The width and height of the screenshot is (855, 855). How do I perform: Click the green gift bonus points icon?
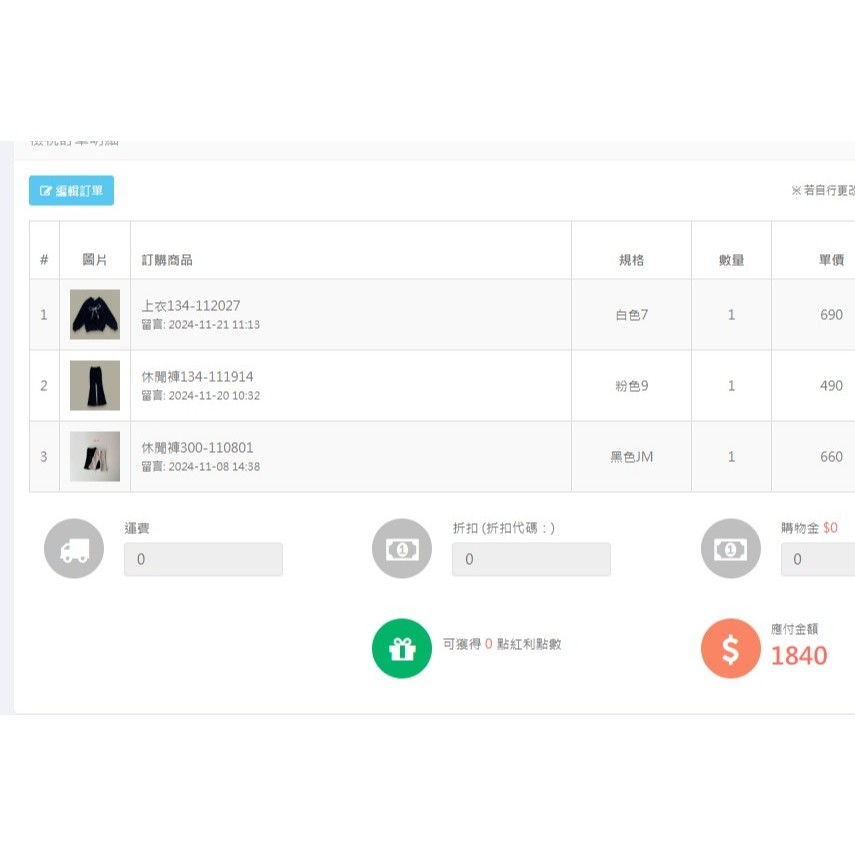(402, 649)
